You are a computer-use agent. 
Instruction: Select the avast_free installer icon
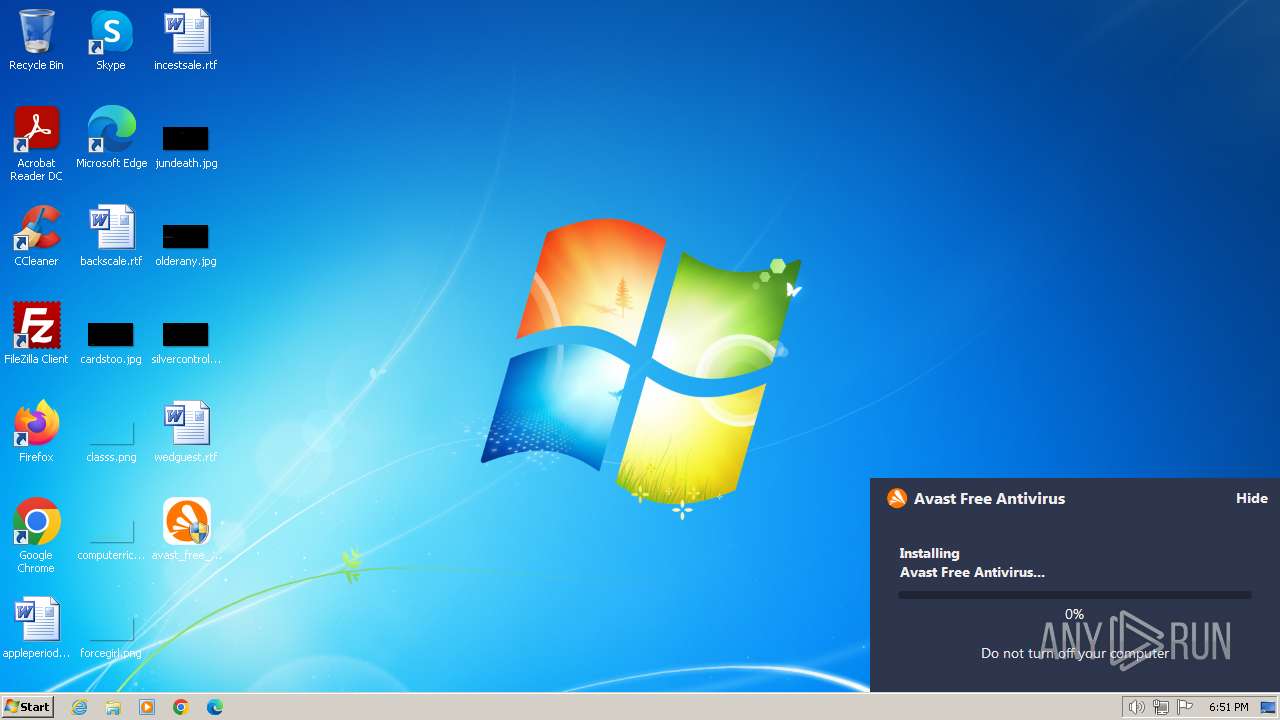tap(186, 530)
